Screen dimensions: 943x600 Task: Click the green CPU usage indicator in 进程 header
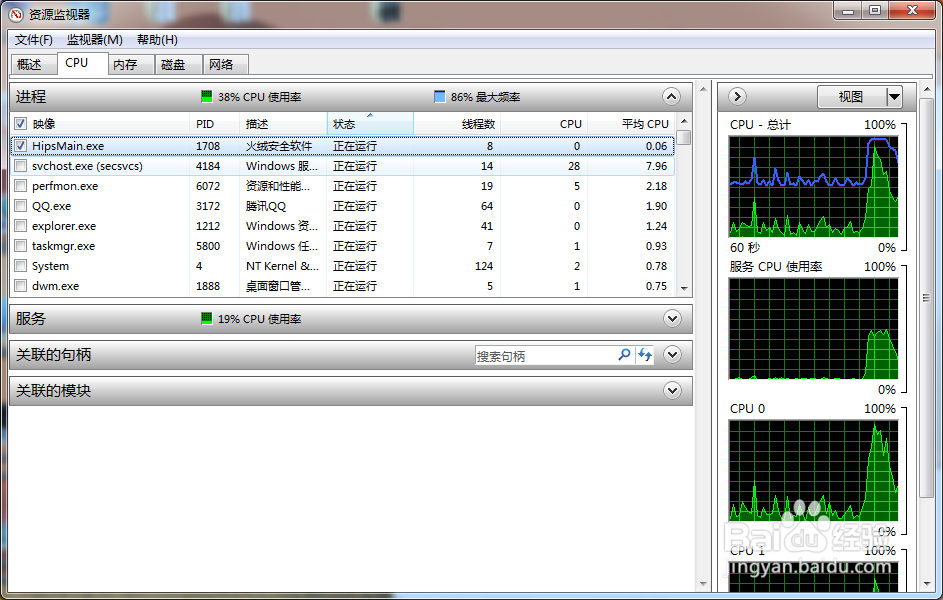click(x=207, y=96)
